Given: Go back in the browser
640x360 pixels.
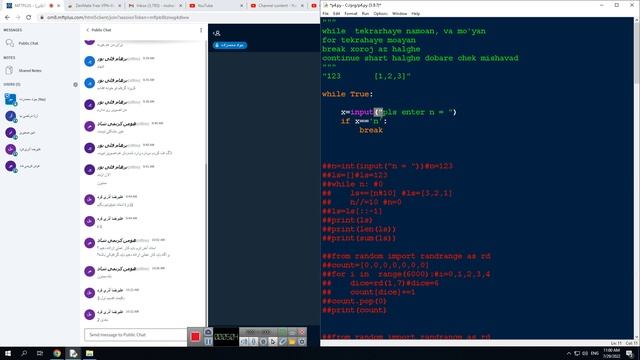Looking at the screenshot, I should pyautogui.click(x=7, y=17).
